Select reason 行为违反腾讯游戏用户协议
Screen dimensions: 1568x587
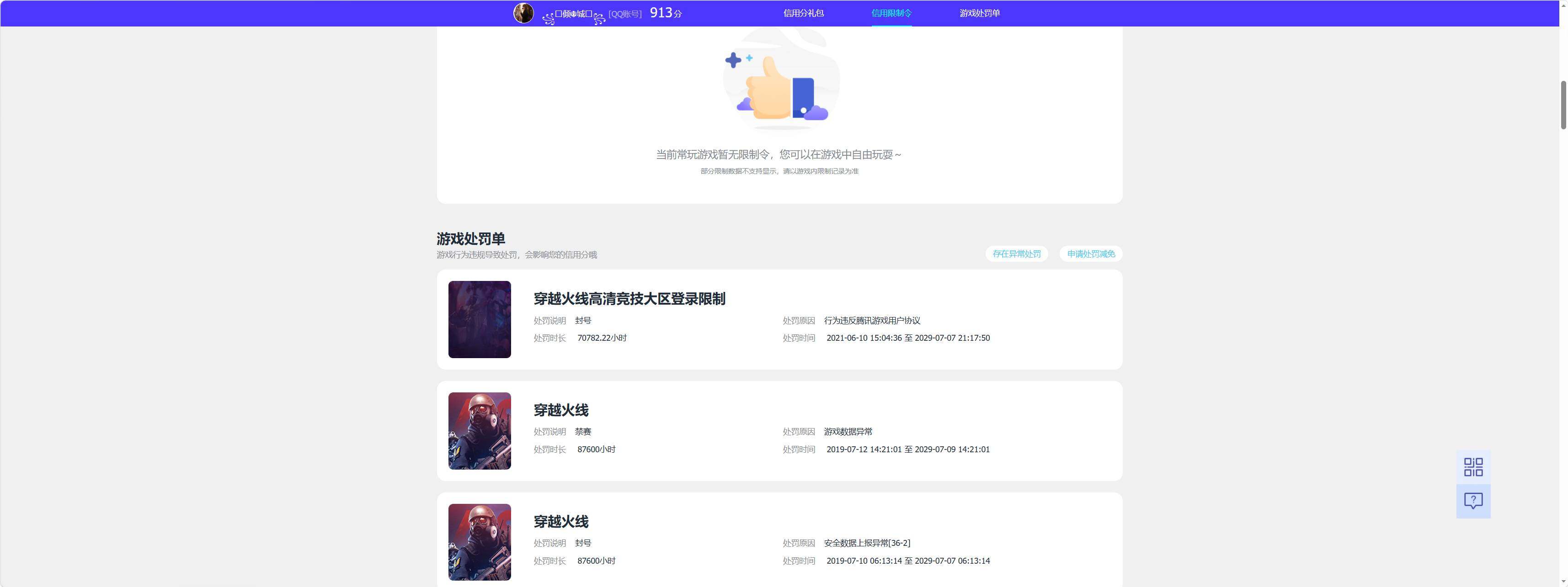click(x=872, y=321)
